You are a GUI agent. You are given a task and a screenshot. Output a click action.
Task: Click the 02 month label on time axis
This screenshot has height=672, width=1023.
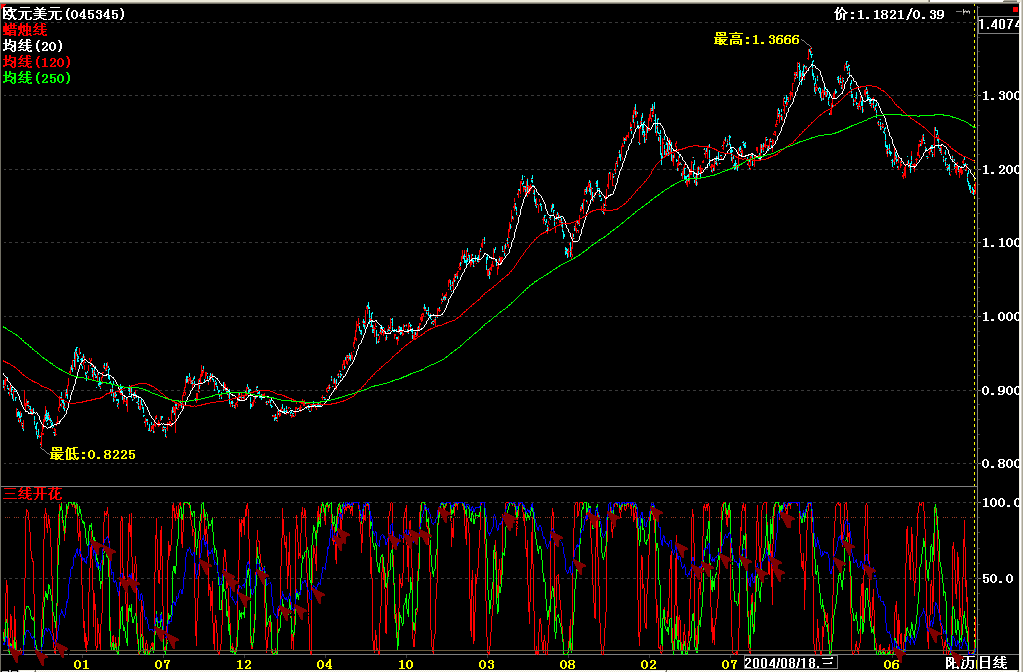(x=648, y=665)
